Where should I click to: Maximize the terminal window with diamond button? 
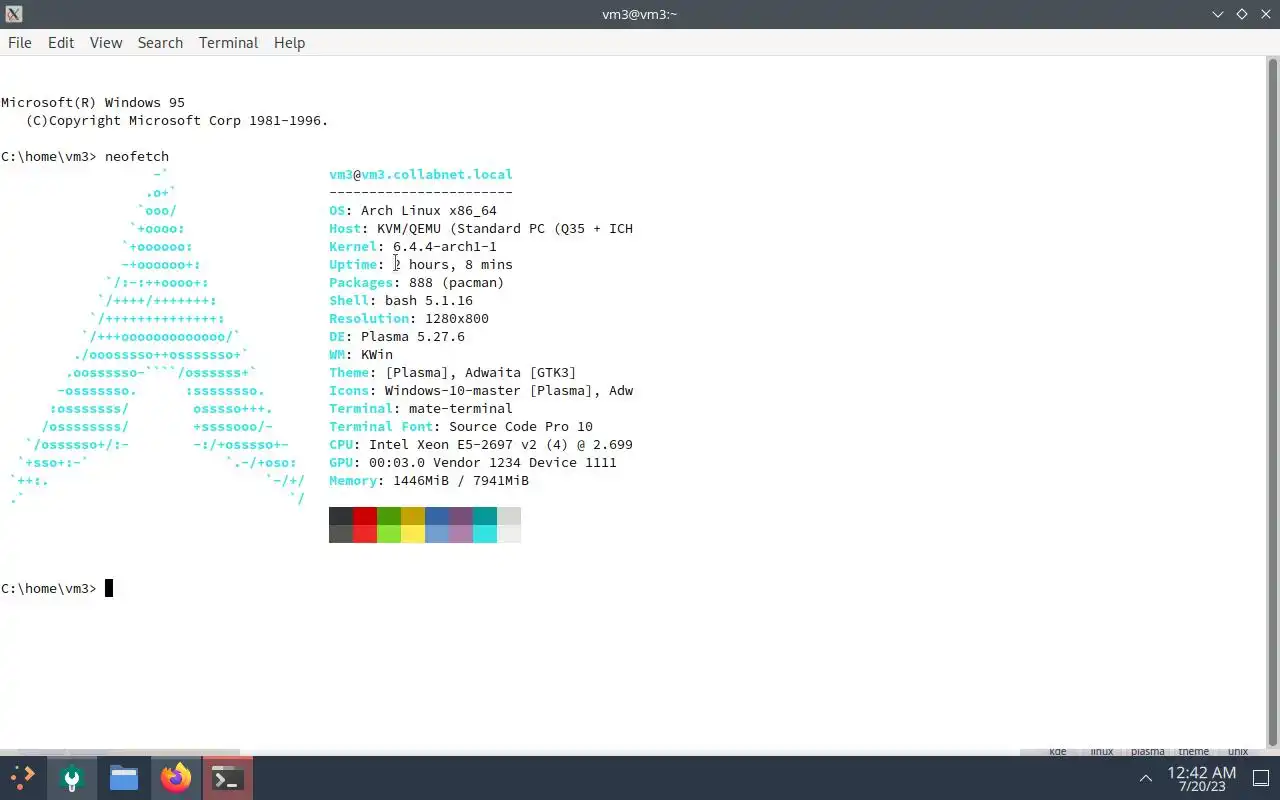tap(1242, 14)
